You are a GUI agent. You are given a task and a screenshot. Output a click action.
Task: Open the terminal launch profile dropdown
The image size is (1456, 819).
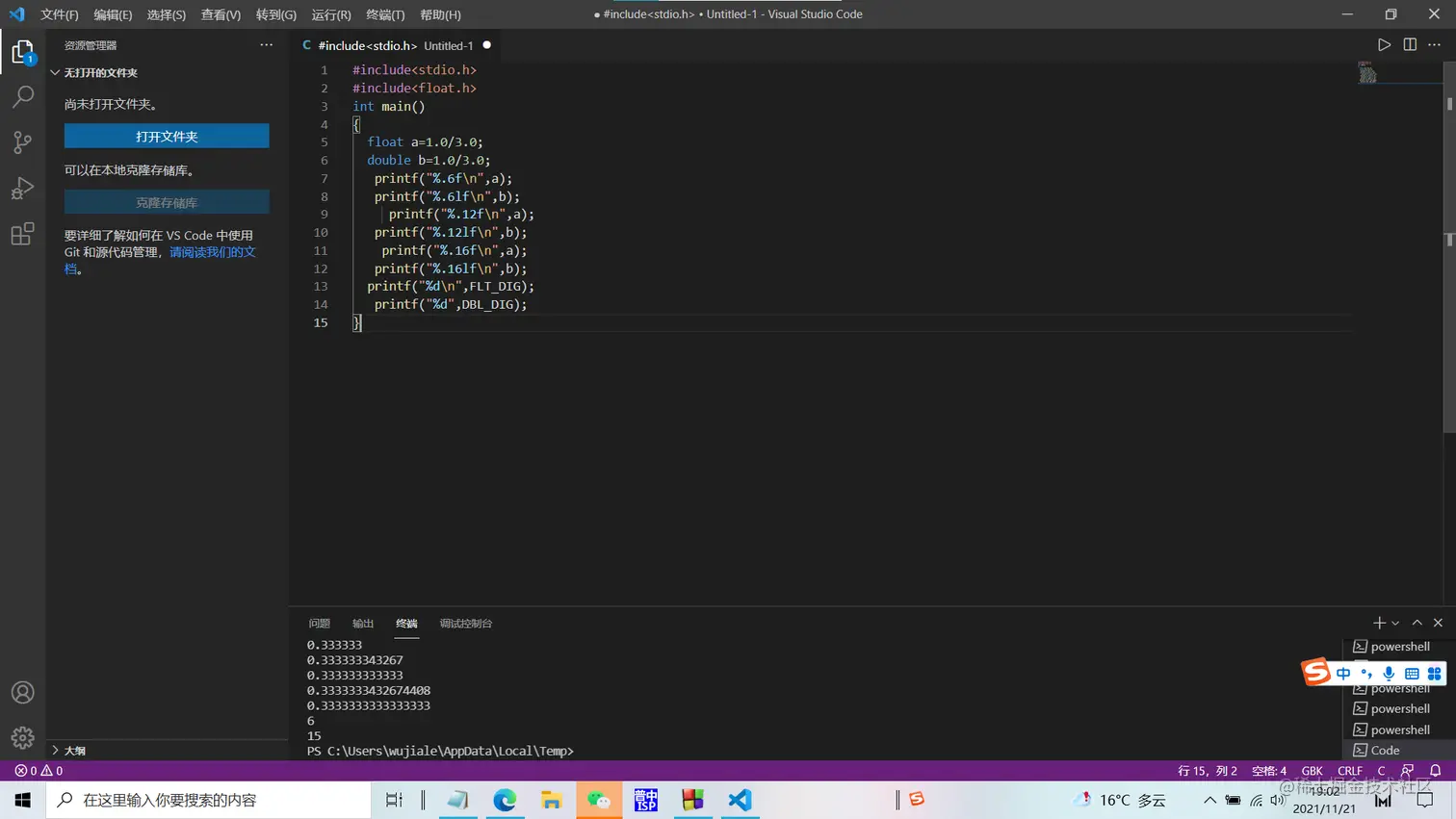tap(1395, 623)
